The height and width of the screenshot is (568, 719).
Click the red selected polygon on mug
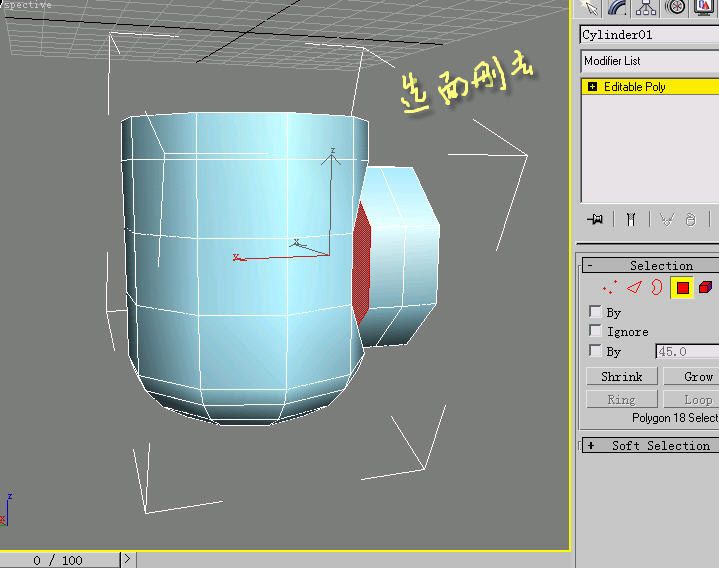click(361, 266)
